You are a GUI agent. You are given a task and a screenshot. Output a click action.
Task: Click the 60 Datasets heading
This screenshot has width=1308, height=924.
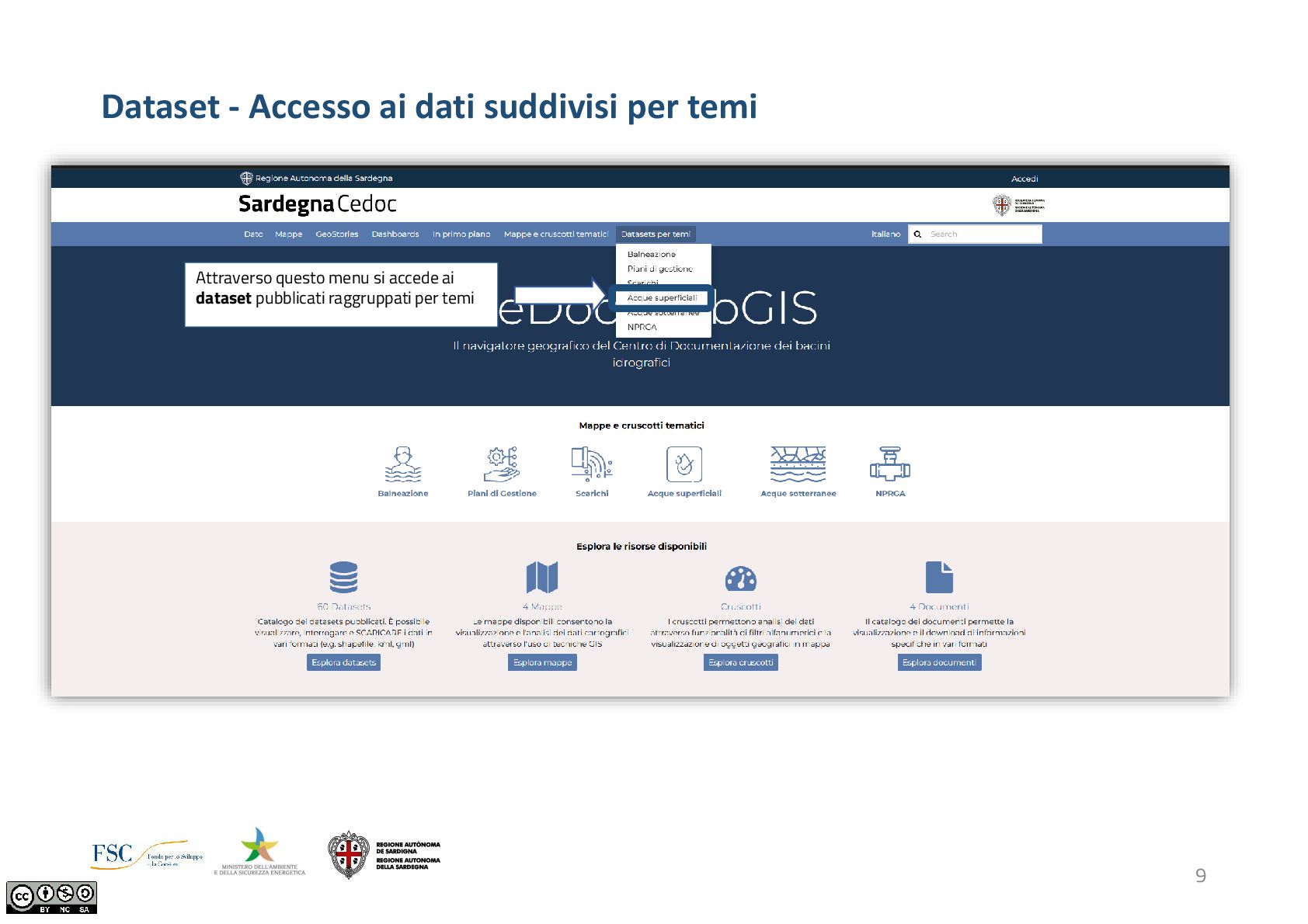pyautogui.click(x=343, y=606)
